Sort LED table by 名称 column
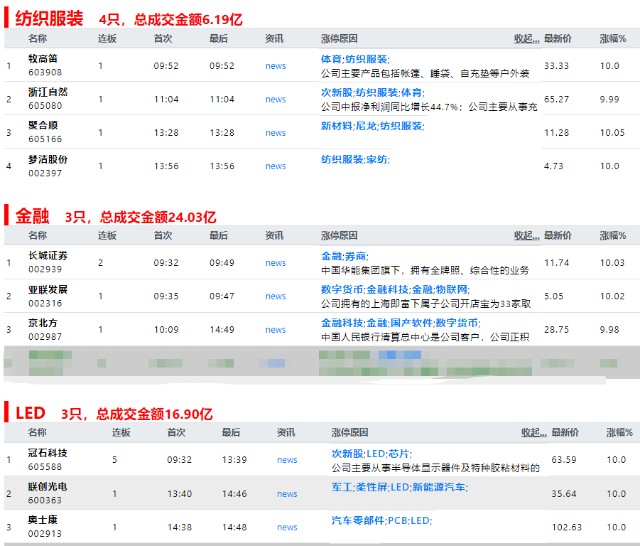 tap(38, 433)
